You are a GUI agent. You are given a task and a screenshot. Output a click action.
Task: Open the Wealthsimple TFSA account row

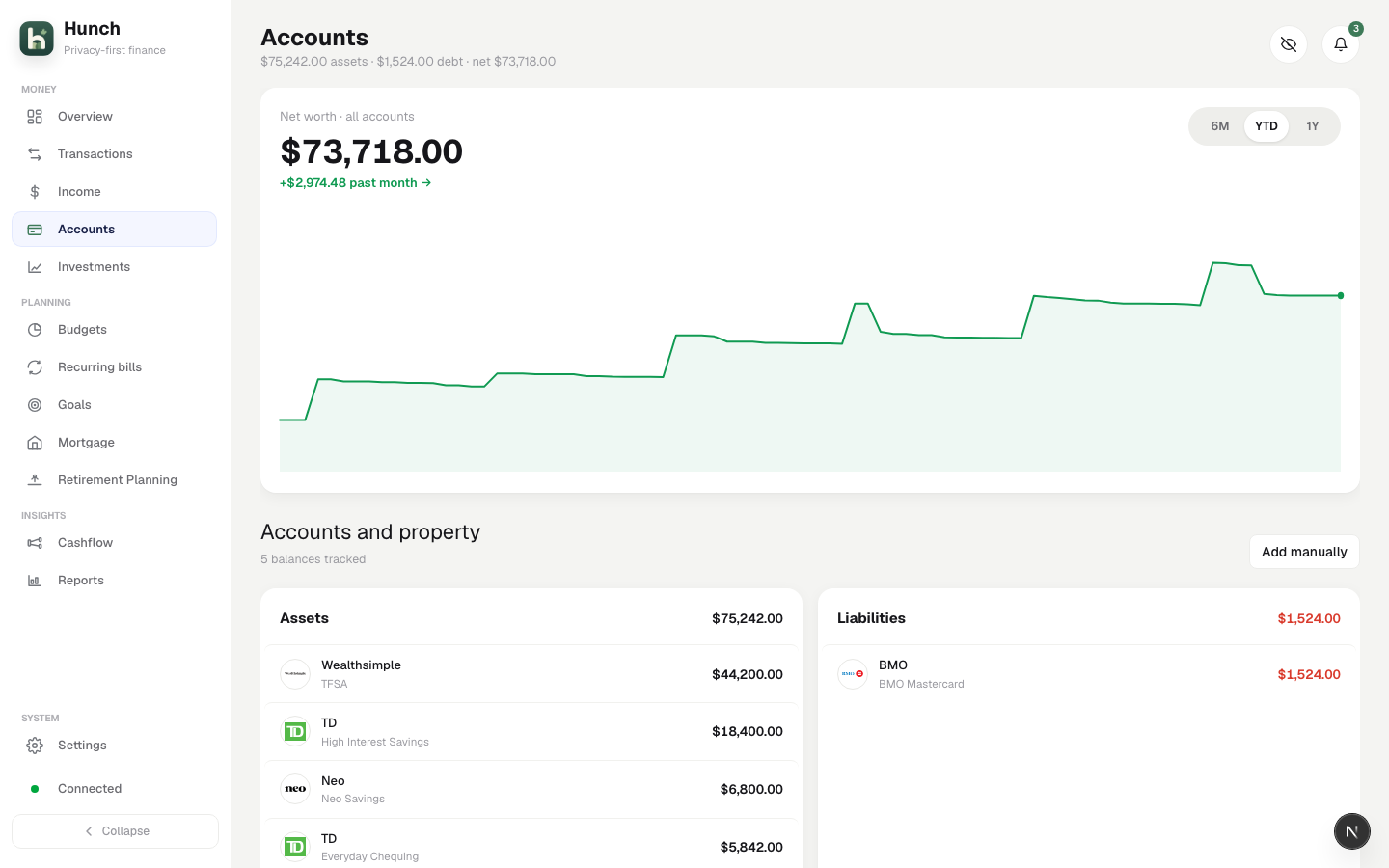(x=531, y=674)
